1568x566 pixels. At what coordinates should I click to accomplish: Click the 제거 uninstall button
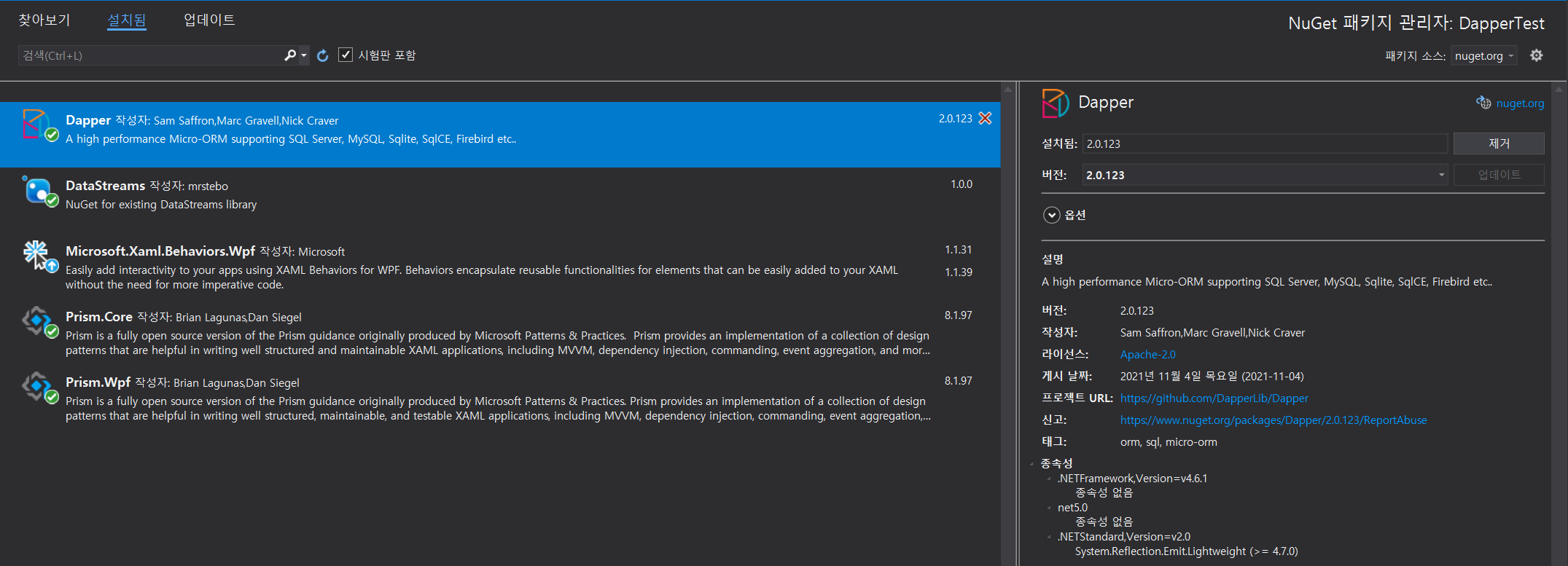(1499, 144)
